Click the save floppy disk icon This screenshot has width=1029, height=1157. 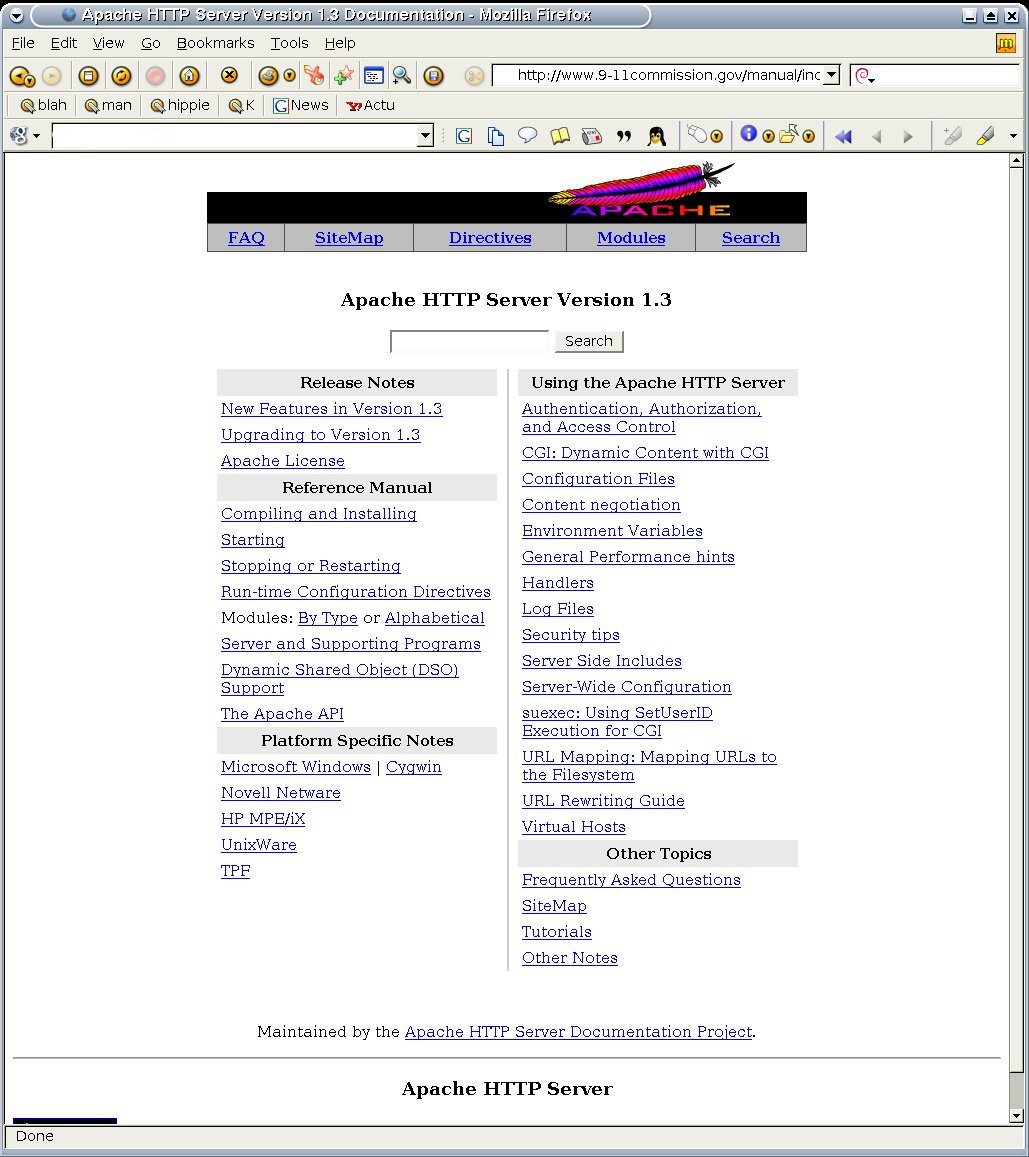tap(434, 75)
